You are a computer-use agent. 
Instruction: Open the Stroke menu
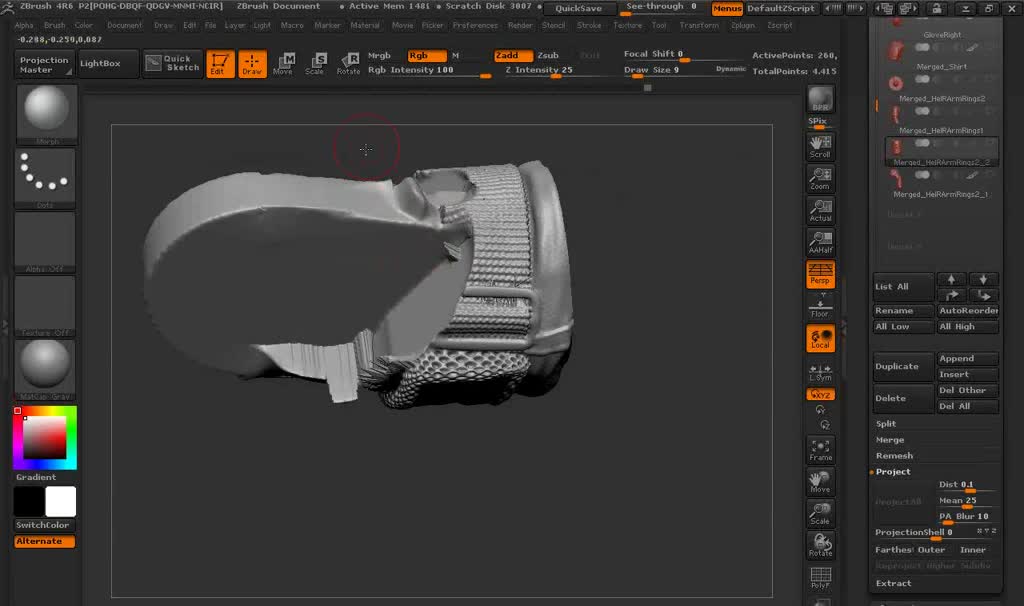[589, 25]
